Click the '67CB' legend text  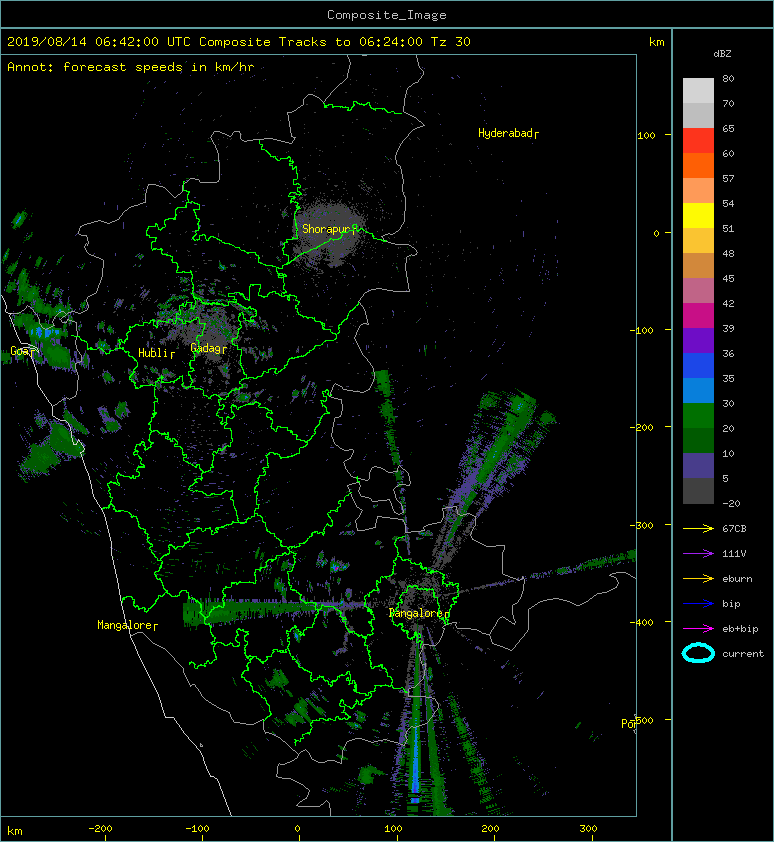[x=734, y=528]
